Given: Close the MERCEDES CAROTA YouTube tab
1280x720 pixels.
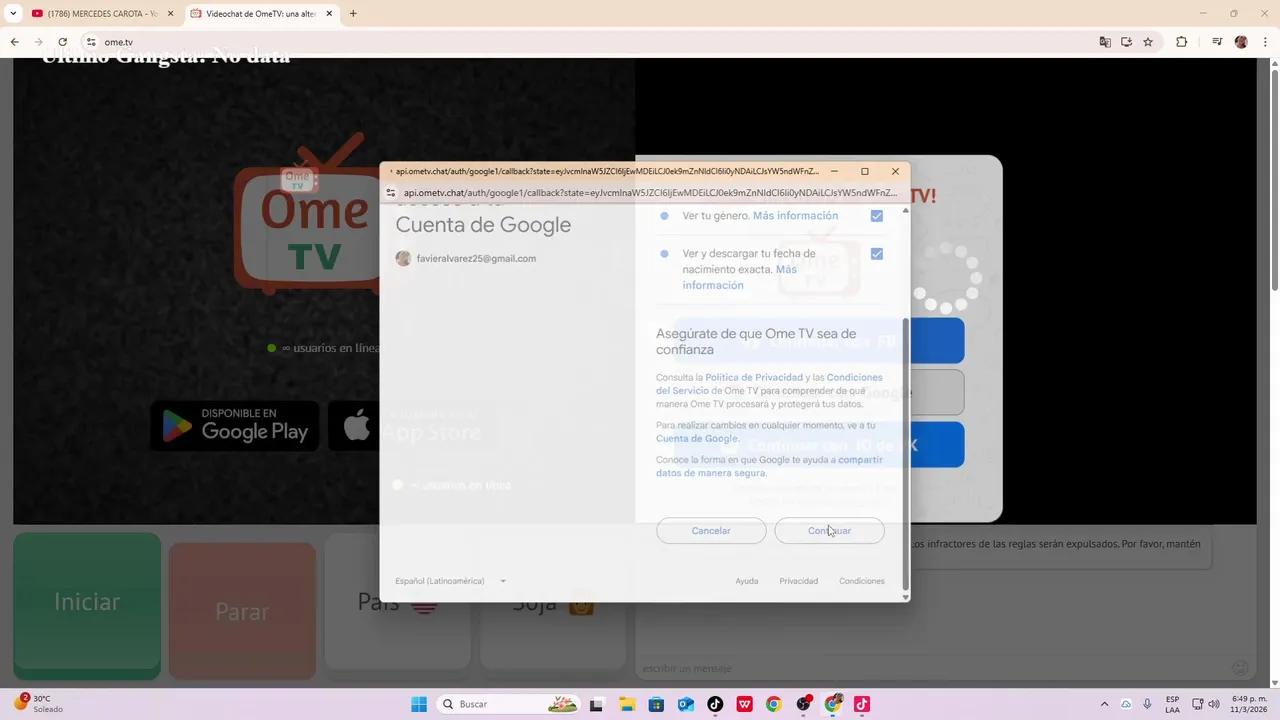Looking at the screenshot, I should (x=170, y=14).
